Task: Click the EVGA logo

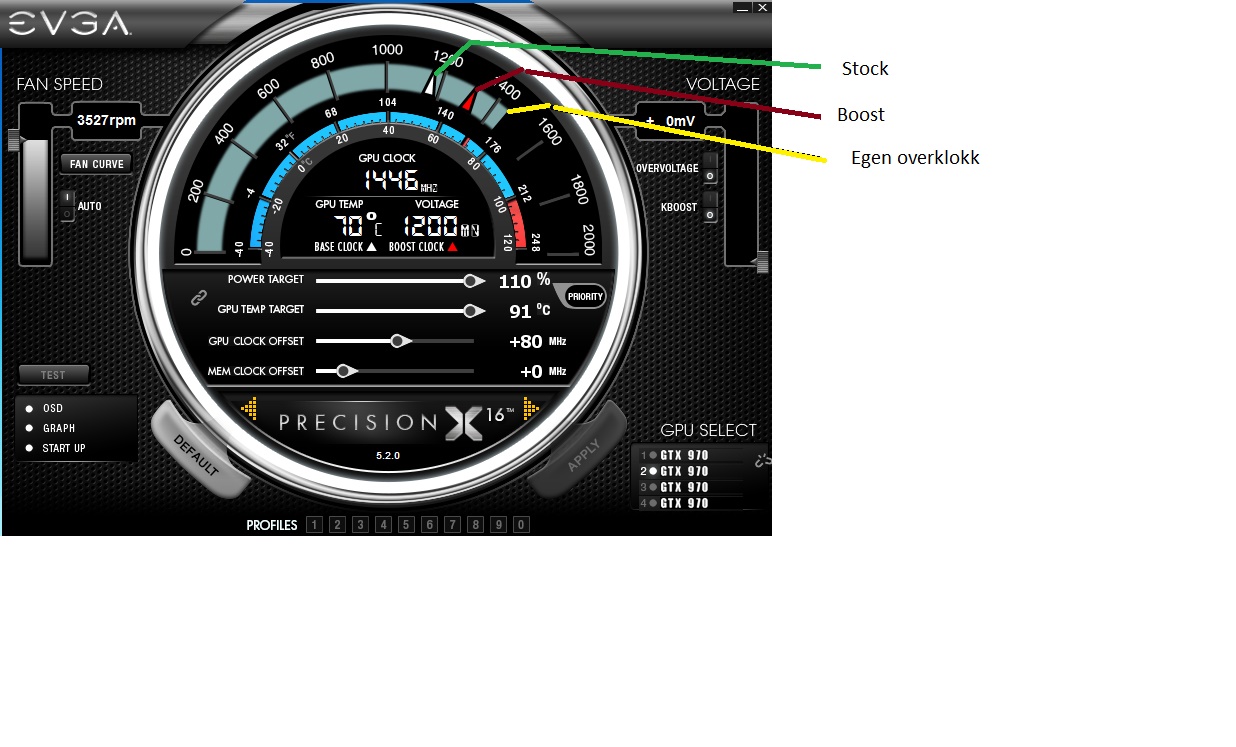Action: point(69,23)
